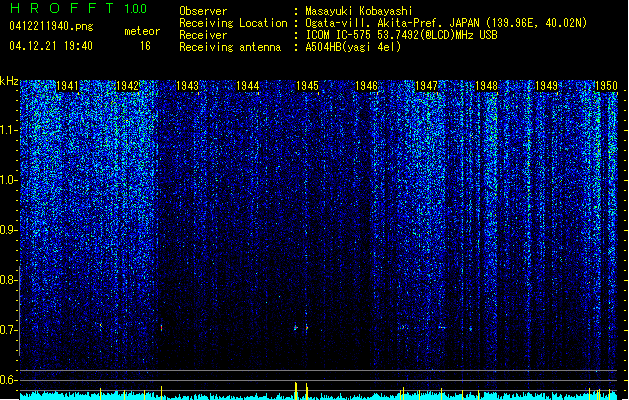Image resolution: width=629 pixels, height=400 pixels.
Task: Click the 1946 time marker
Action: click(x=366, y=86)
